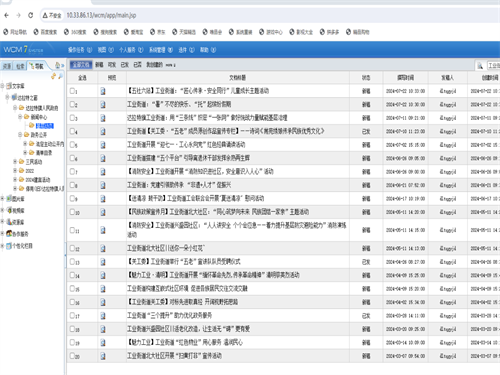
Task: Tick the checkbox for row 17
Action: (72, 315)
